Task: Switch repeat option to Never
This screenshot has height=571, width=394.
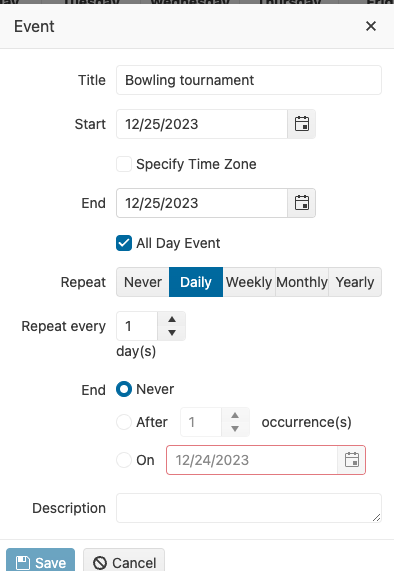Action: 143,282
